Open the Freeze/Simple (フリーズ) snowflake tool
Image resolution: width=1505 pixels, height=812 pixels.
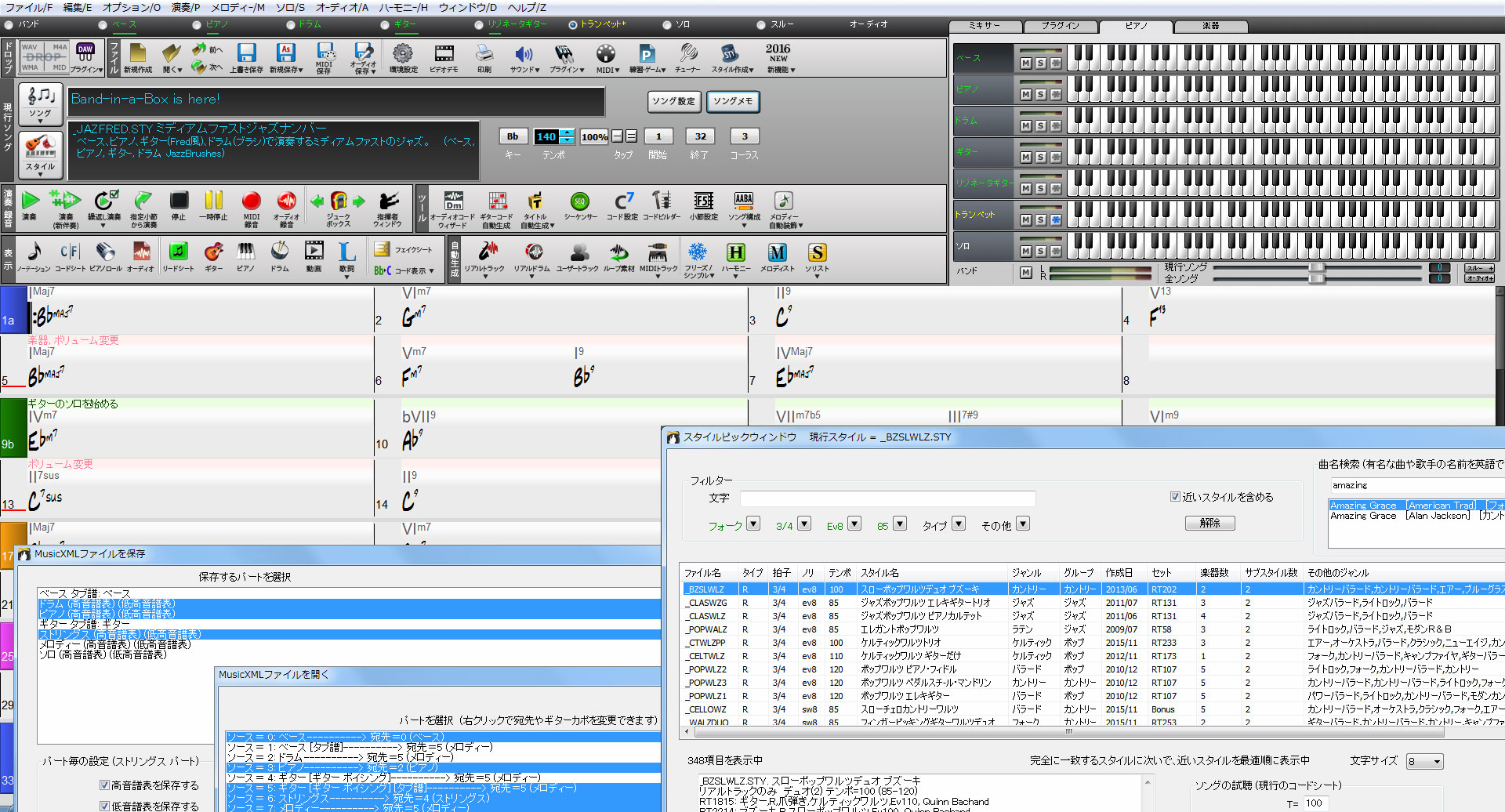click(697, 259)
